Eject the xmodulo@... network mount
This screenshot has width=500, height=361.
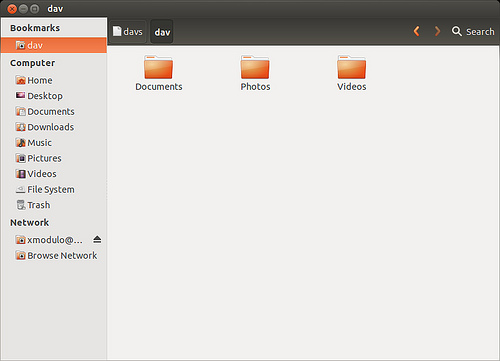coord(97,239)
